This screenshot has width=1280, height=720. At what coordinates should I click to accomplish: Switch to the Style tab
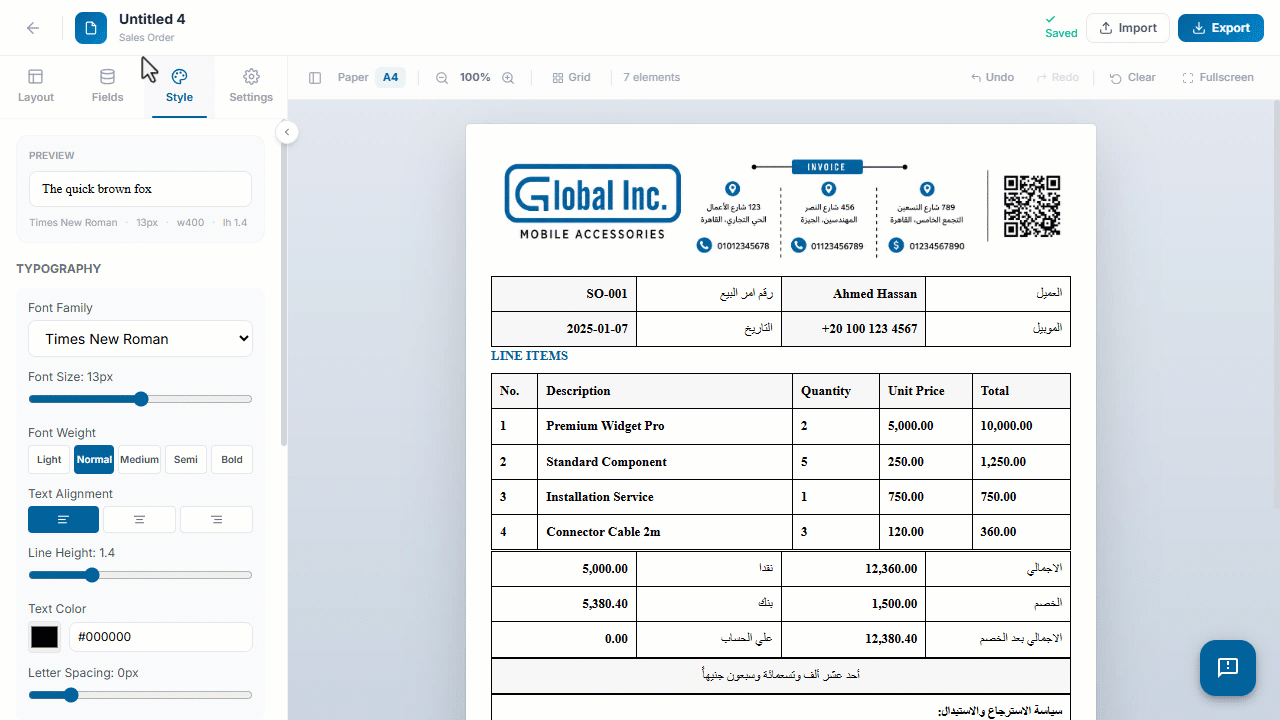179,87
